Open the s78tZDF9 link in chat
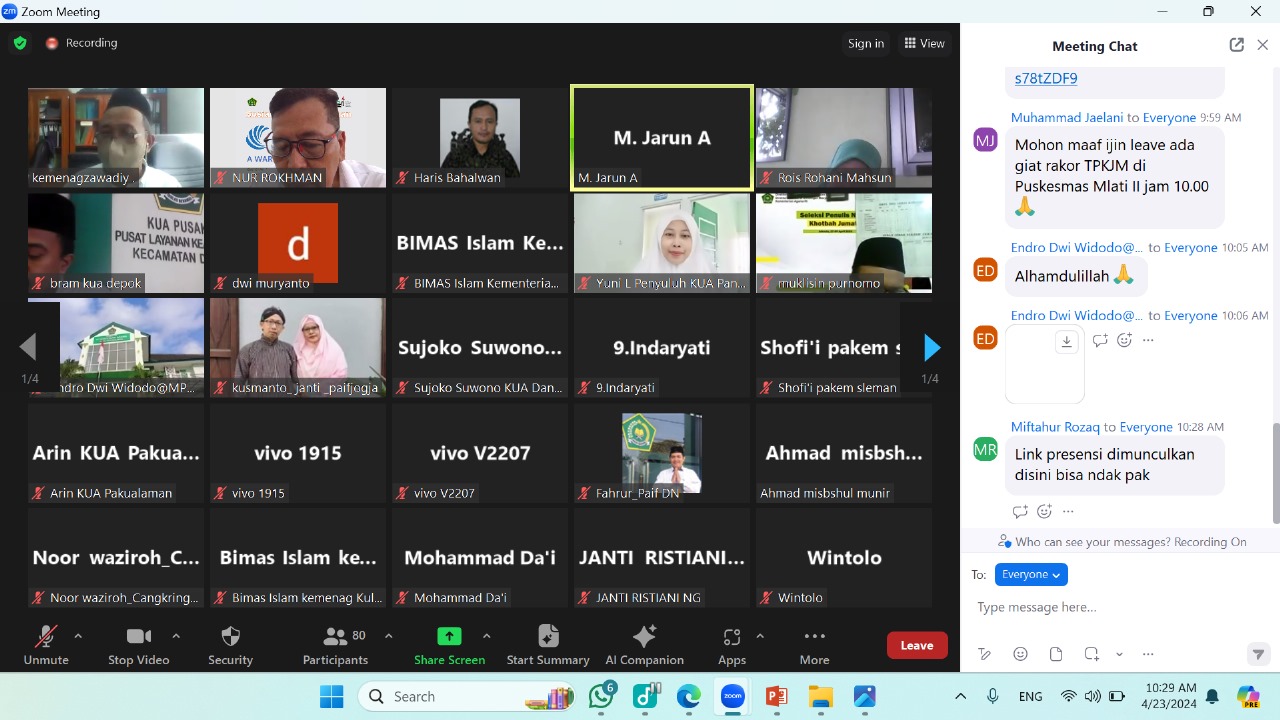 point(1046,78)
